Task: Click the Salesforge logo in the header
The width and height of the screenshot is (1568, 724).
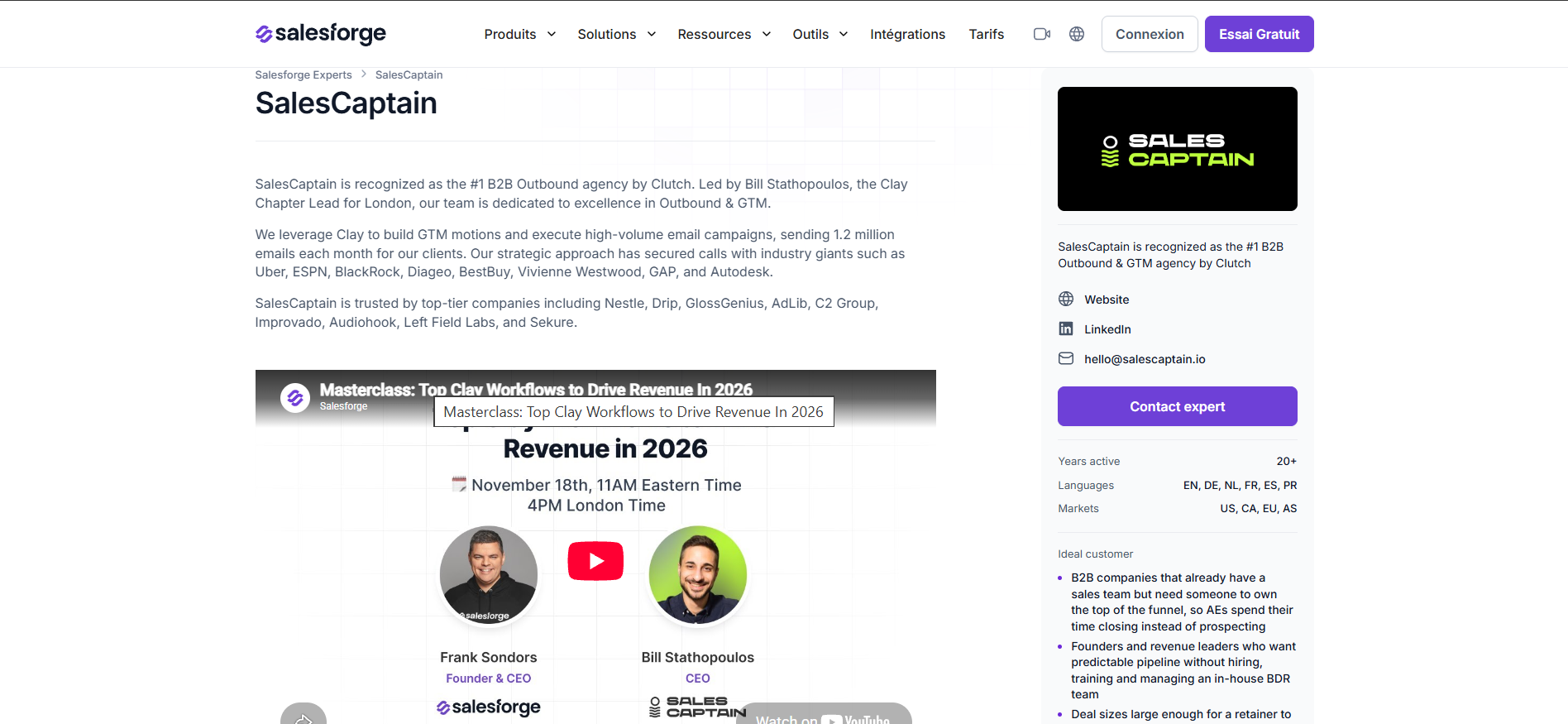Action: tap(321, 34)
